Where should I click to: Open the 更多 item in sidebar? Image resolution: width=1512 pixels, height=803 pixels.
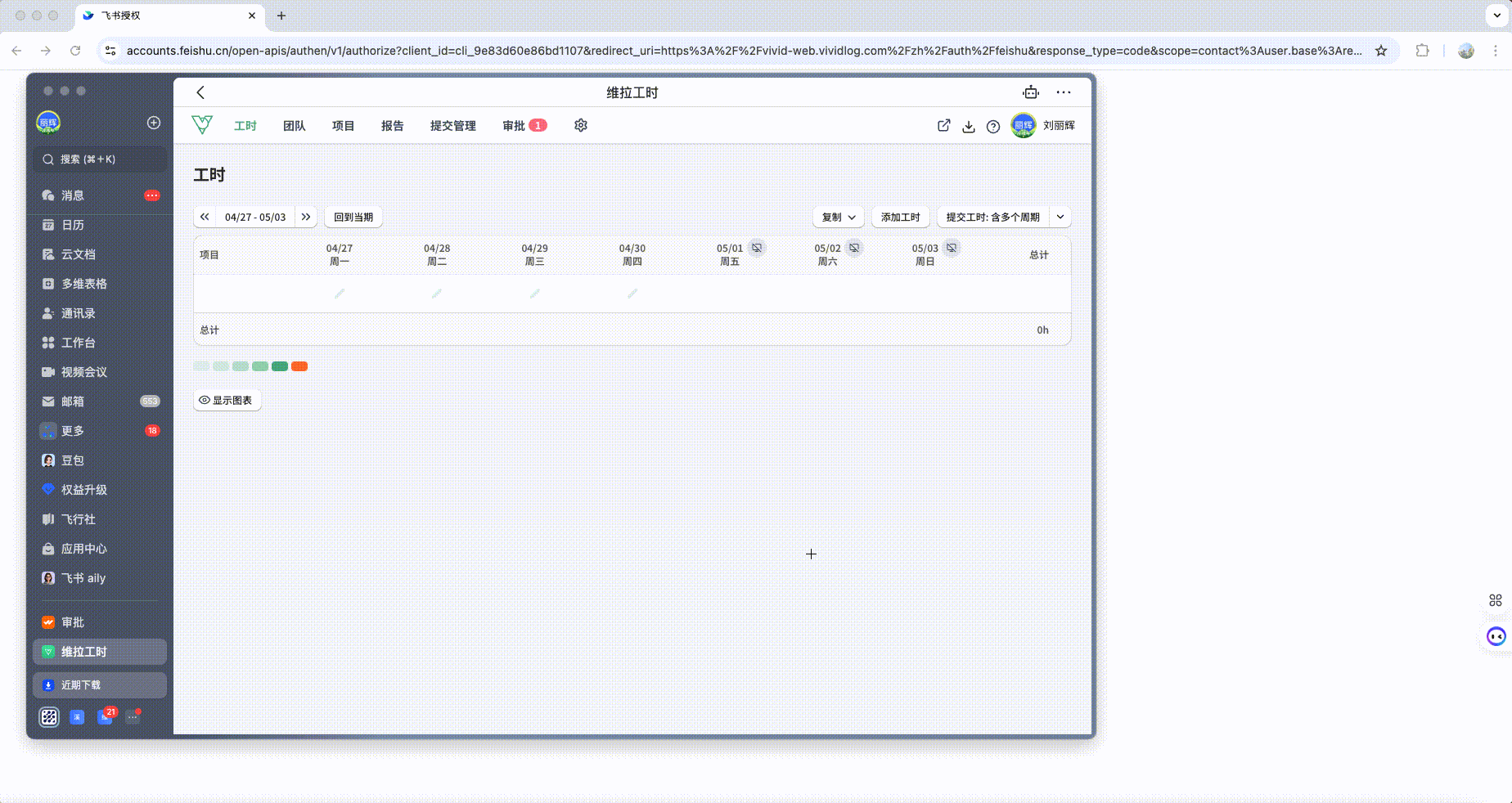click(100, 431)
